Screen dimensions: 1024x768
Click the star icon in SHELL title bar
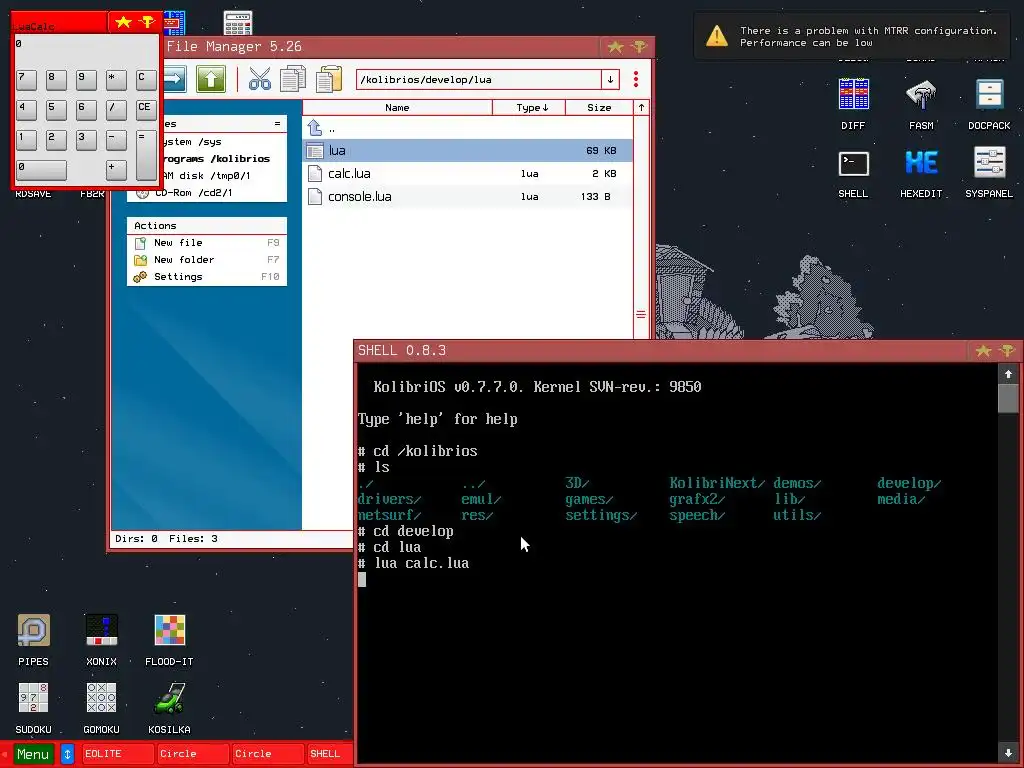984,351
